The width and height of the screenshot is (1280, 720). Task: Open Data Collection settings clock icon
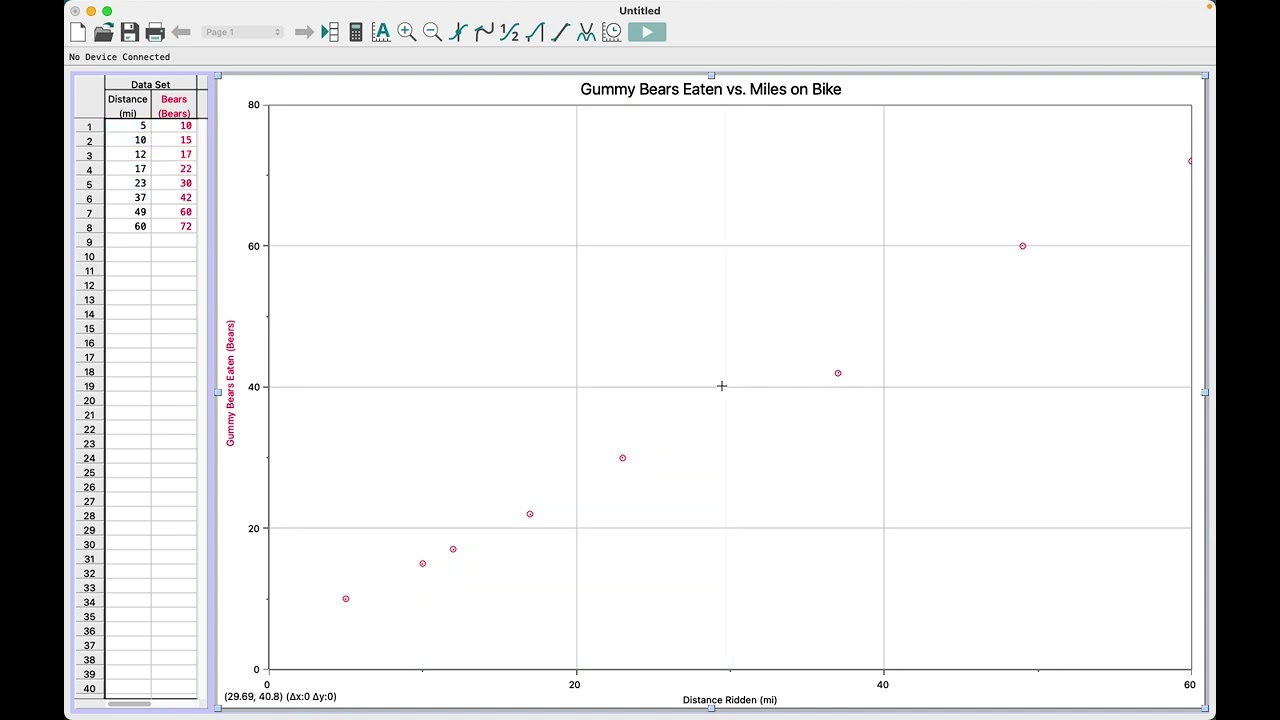click(x=612, y=33)
